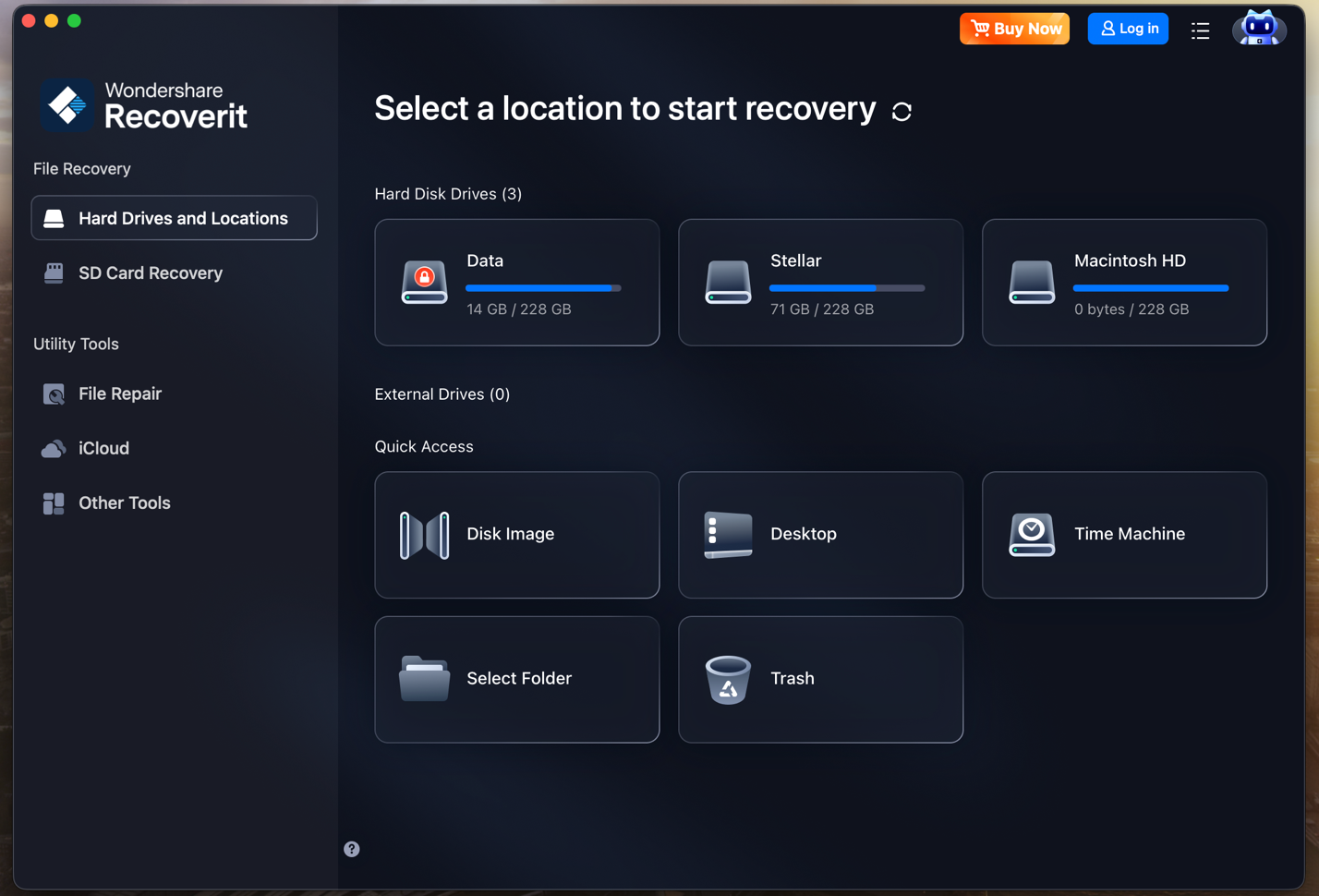This screenshot has height=896, width=1319.
Task: Click the File Repair sidebar icon
Action: (54, 394)
